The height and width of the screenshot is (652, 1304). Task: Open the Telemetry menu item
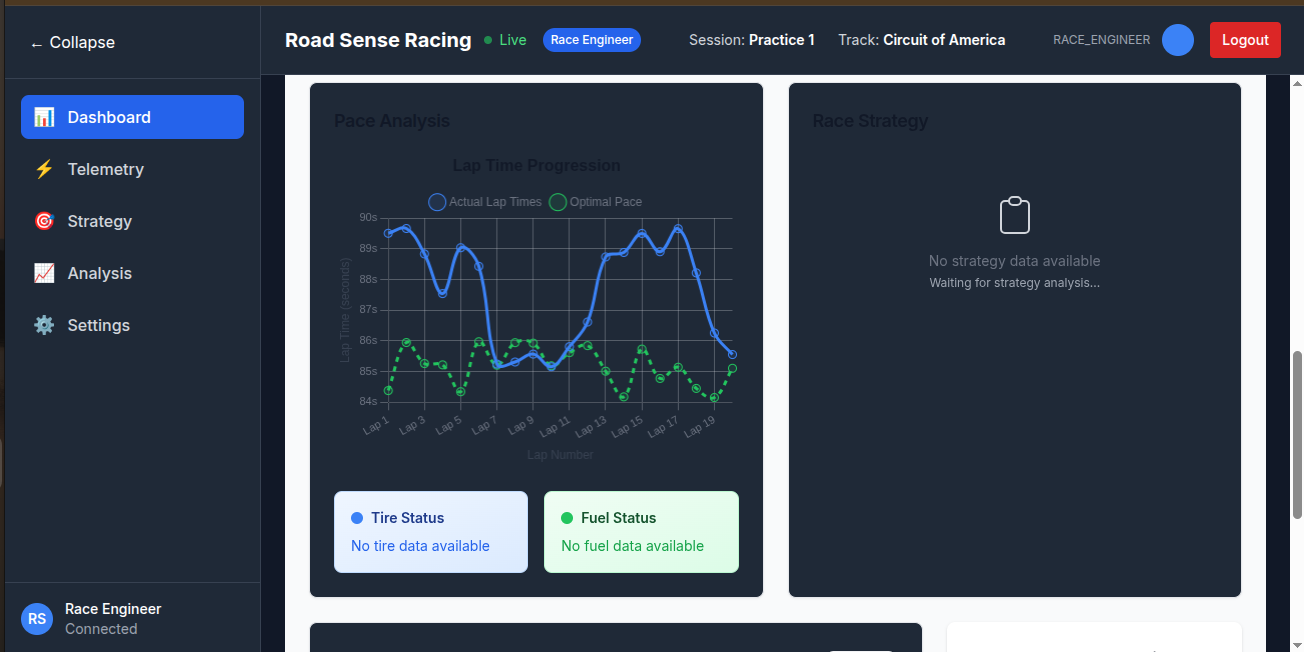tap(132, 169)
